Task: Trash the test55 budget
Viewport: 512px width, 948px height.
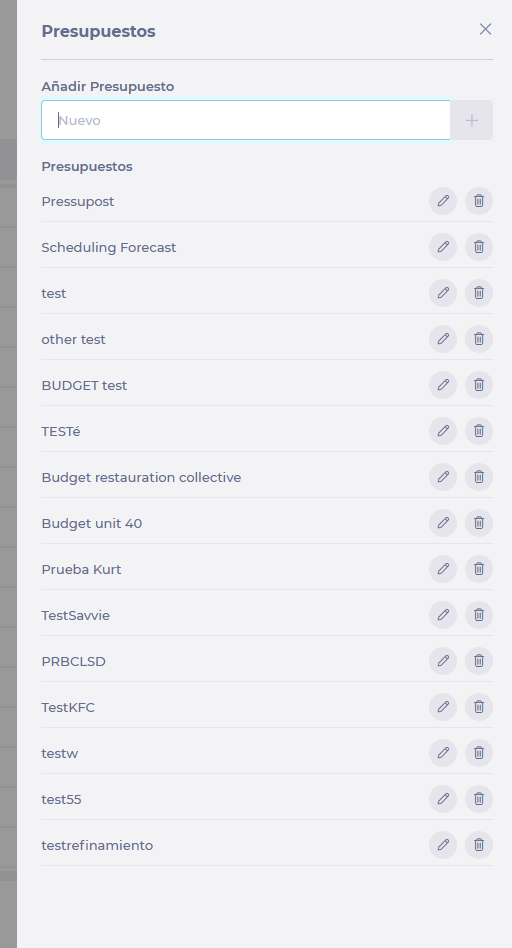Action: [479, 799]
